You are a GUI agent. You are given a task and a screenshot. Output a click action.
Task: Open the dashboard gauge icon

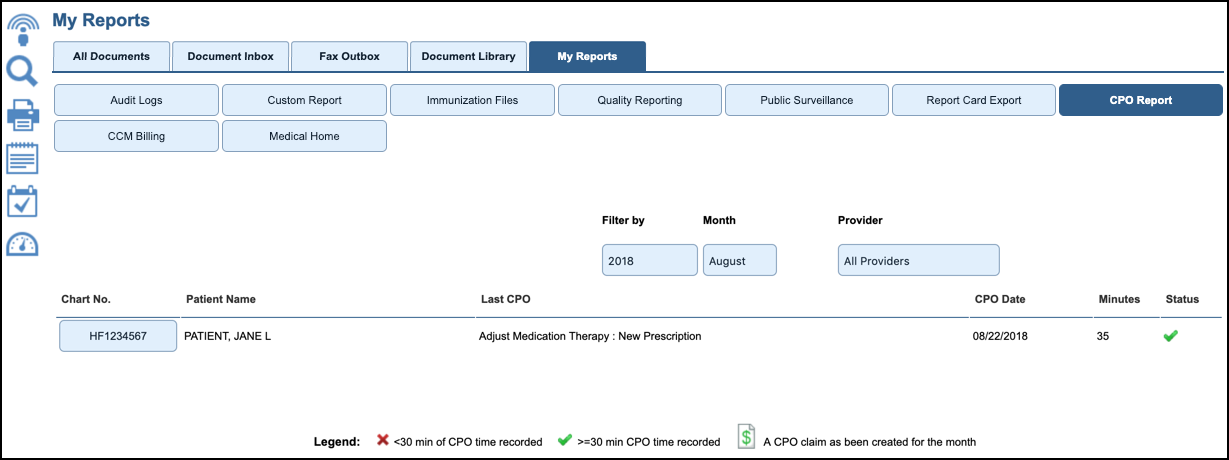[x=22, y=244]
